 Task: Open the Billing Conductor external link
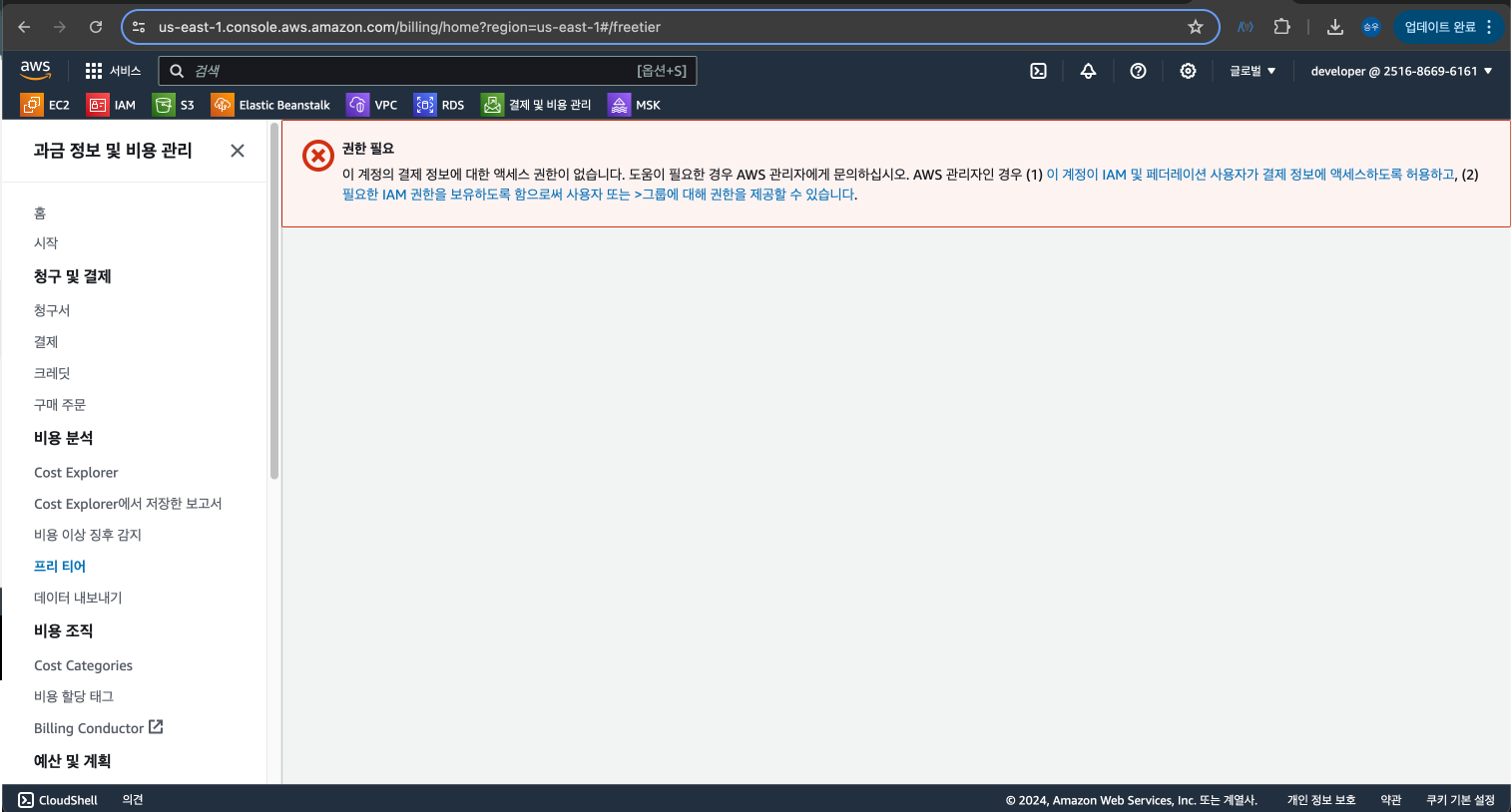[x=98, y=728]
